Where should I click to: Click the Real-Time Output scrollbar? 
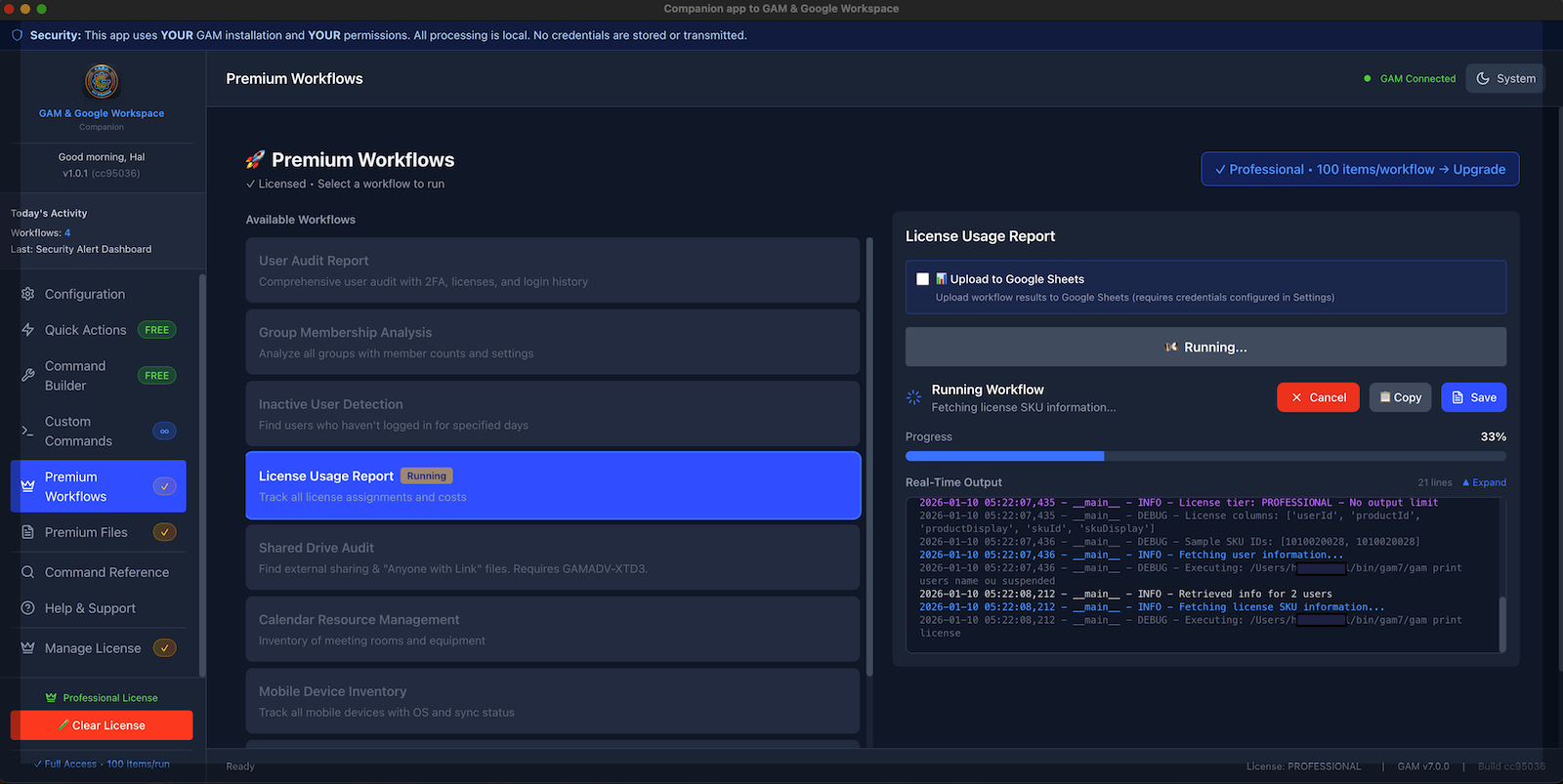tap(1502, 623)
